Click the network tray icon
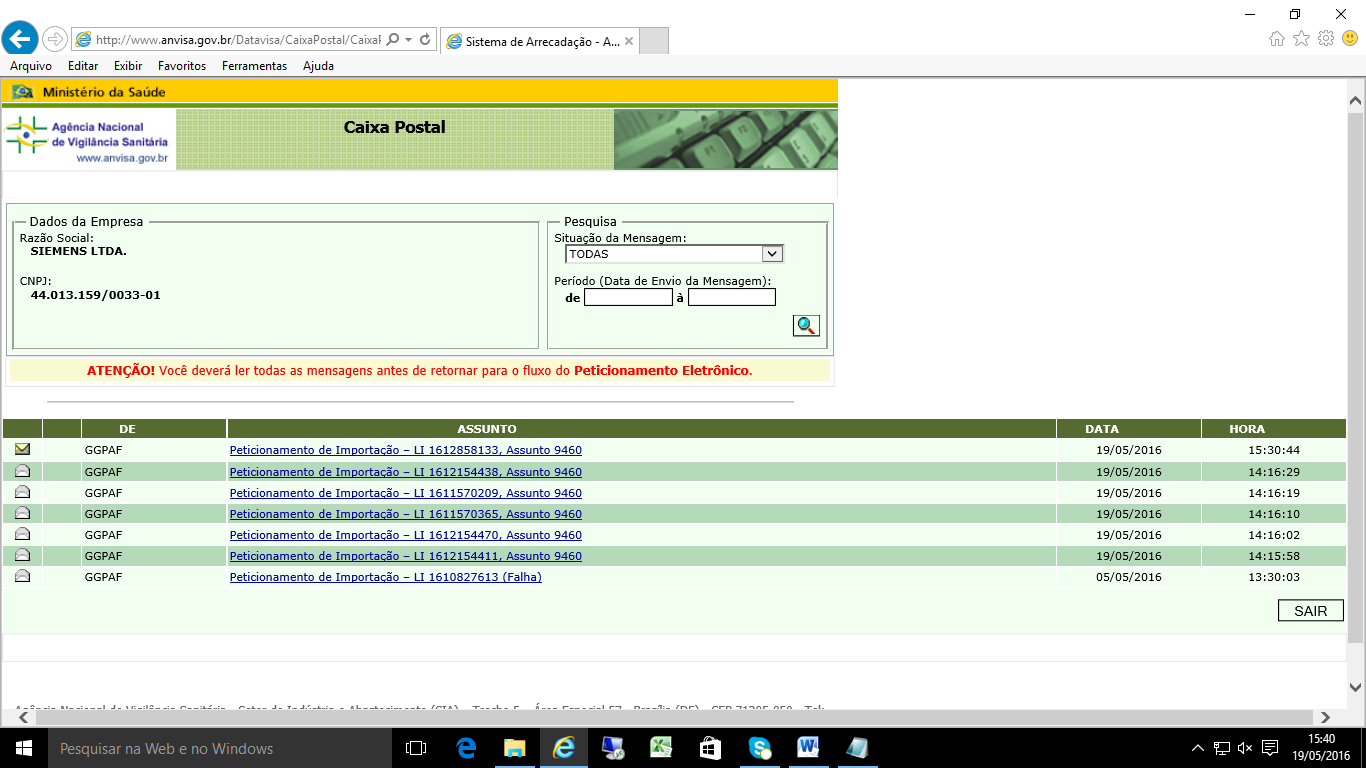The width and height of the screenshot is (1366, 768). pos(1221,748)
